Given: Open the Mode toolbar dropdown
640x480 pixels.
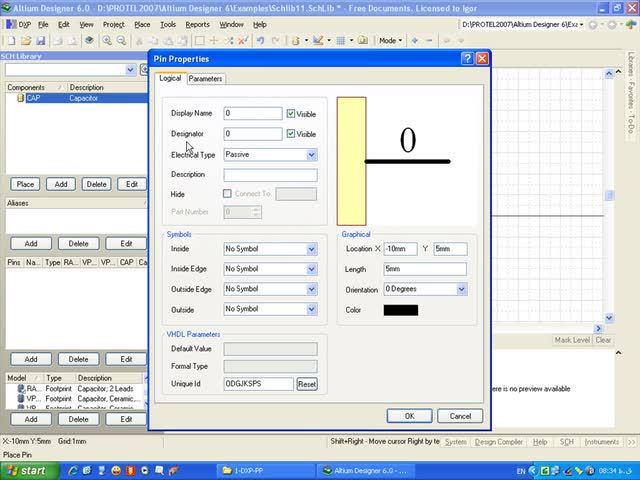Looking at the screenshot, I should [390, 40].
